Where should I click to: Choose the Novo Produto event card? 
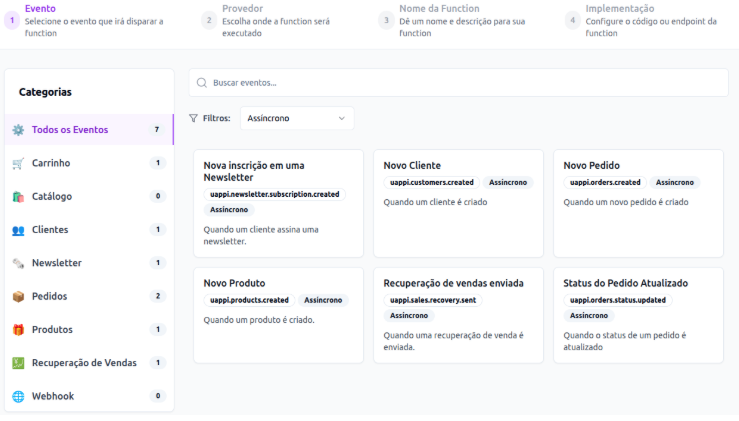pos(279,315)
